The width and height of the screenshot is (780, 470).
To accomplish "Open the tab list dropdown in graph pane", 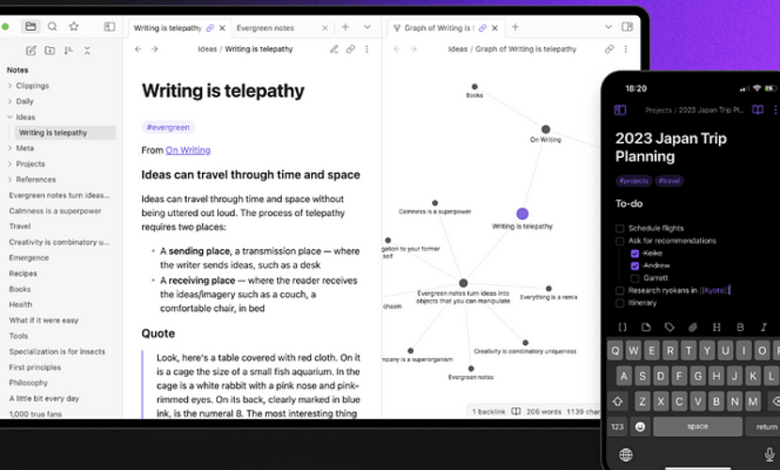I will (x=608, y=27).
